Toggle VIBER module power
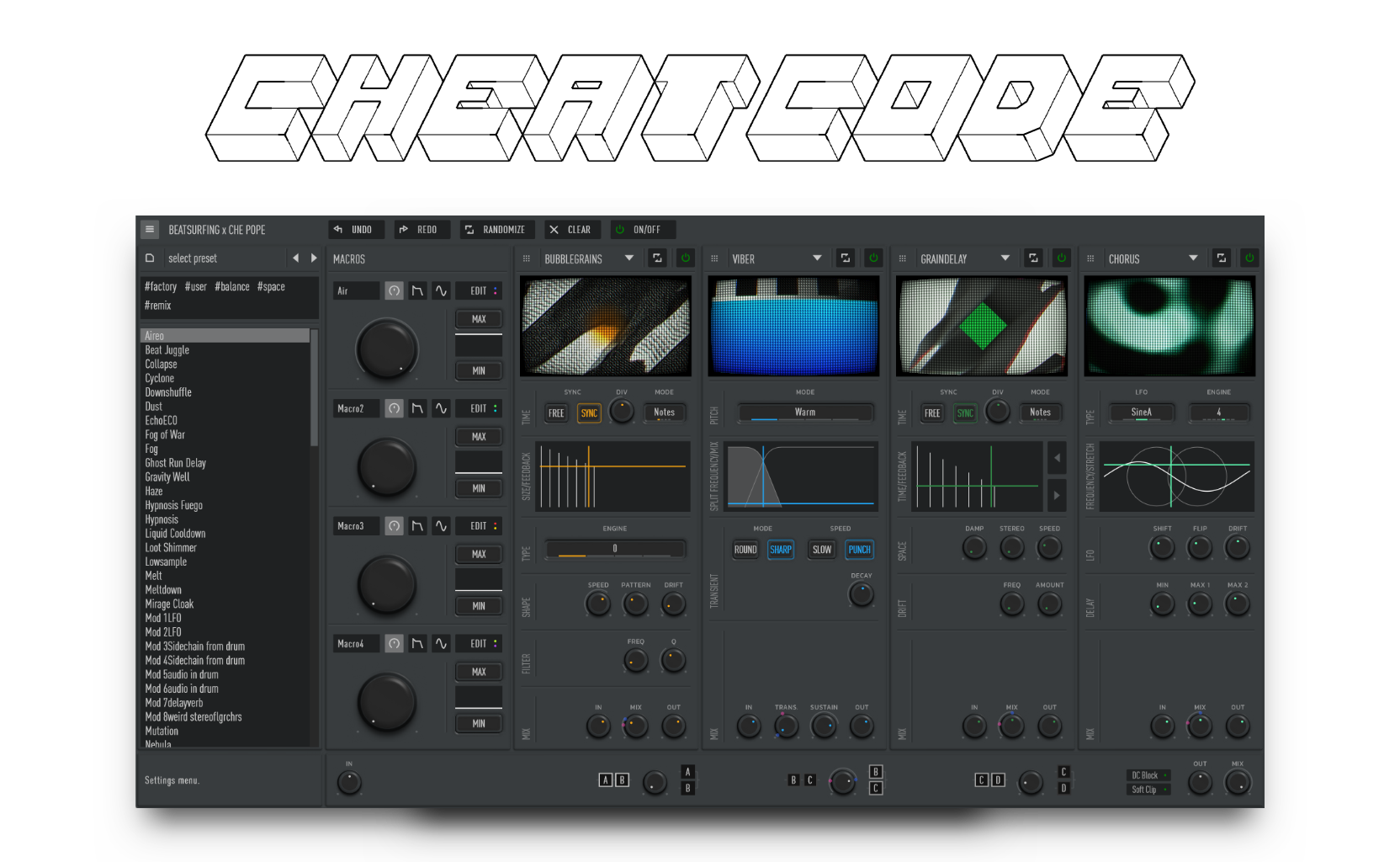 873,258
